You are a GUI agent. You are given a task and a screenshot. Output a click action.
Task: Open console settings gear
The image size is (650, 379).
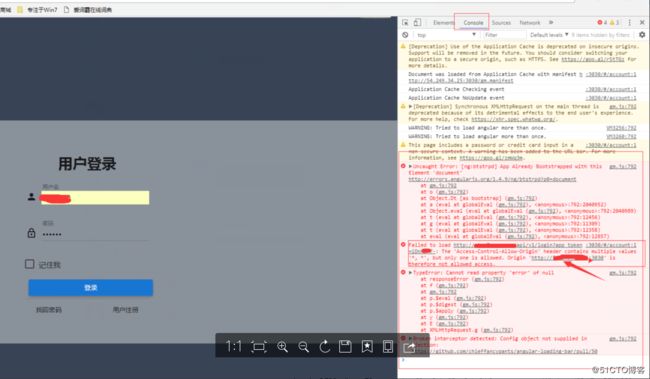click(642, 35)
